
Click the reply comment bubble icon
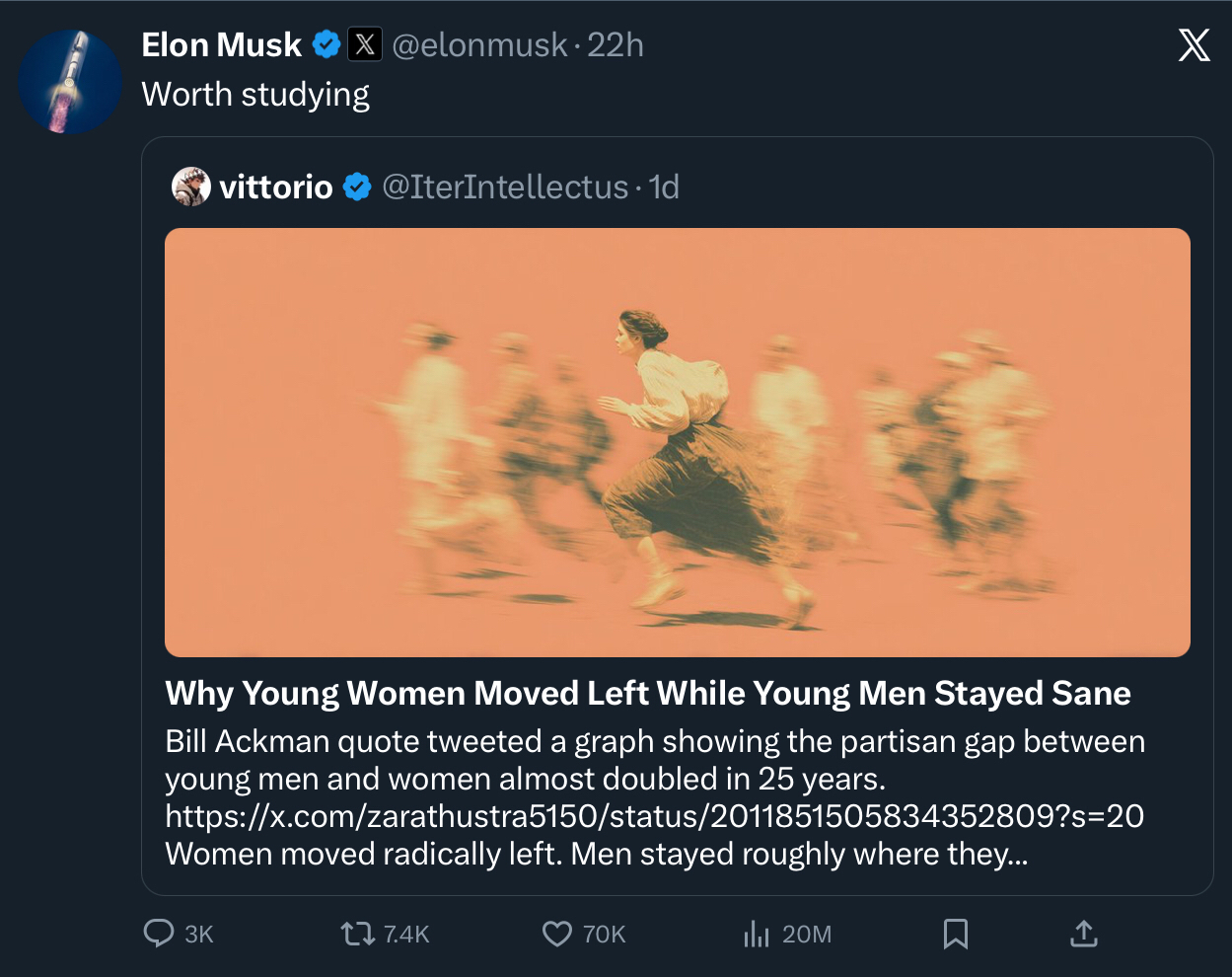[159, 934]
